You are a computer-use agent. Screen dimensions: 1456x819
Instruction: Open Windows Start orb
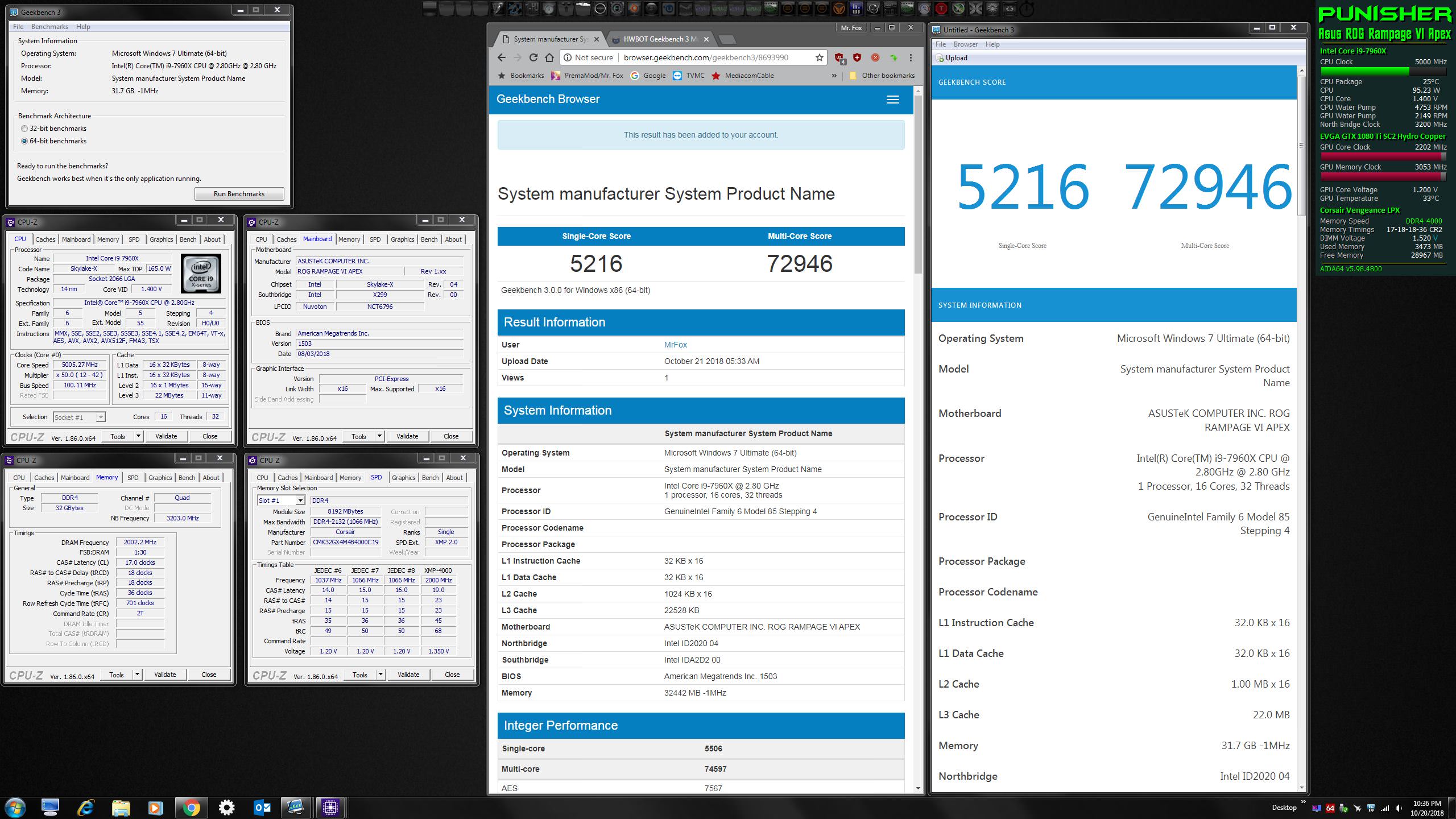[x=15, y=808]
